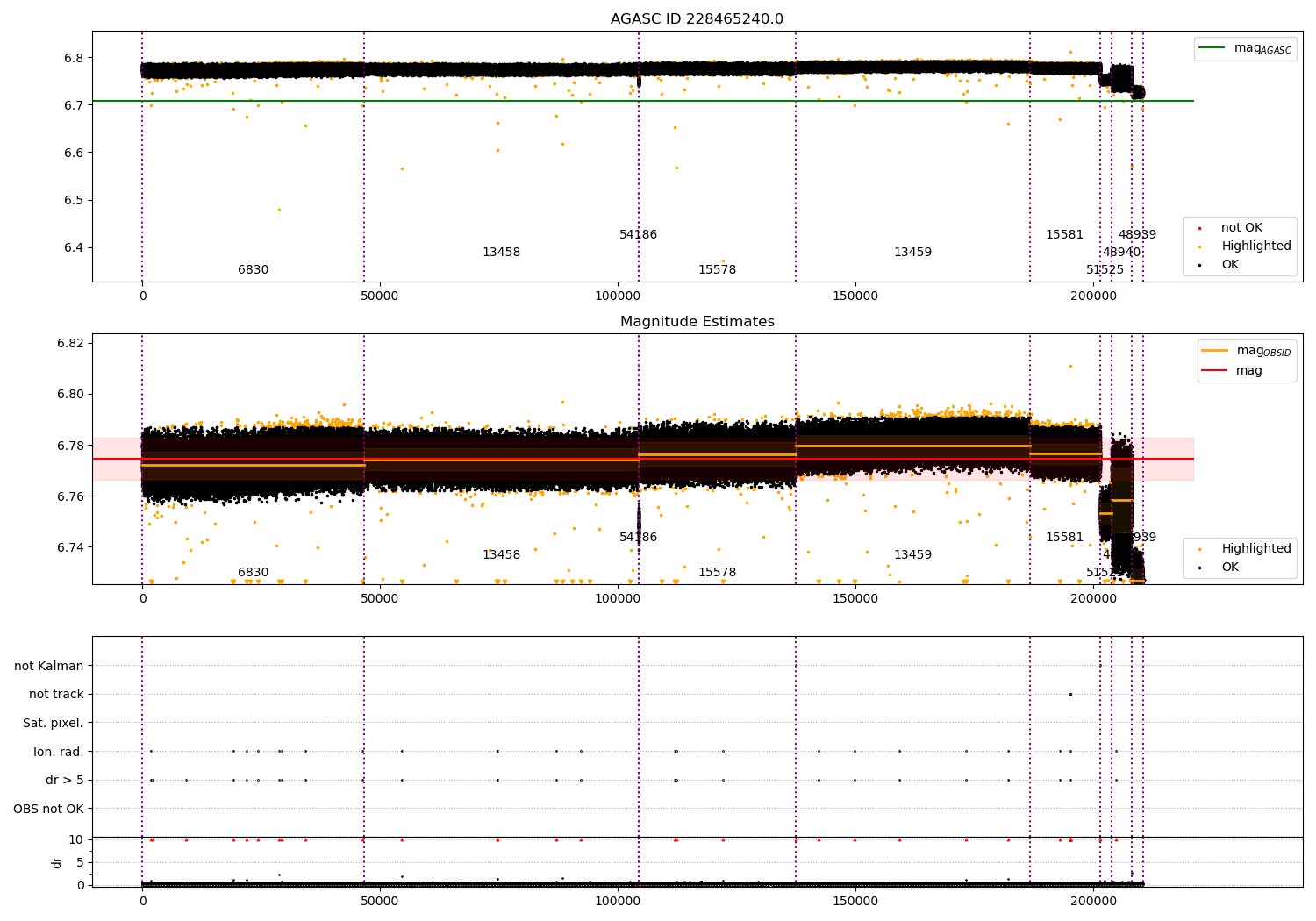The width and height of the screenshot is (1316, 921).
Task: Click obsid label 6830 in top plot
Action: [x=253, y=270]
